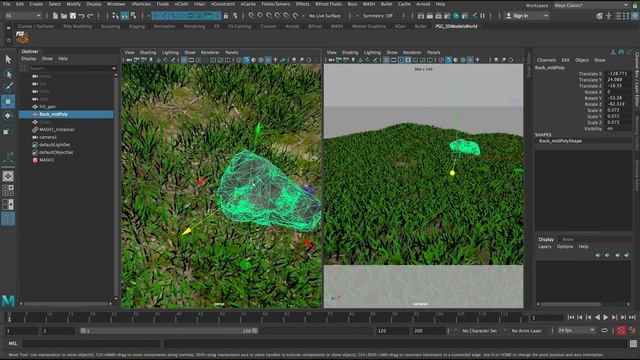Click the Rotate Y value field
The image size is (640, 360).
pyautogui.click(x=619, y=98)
